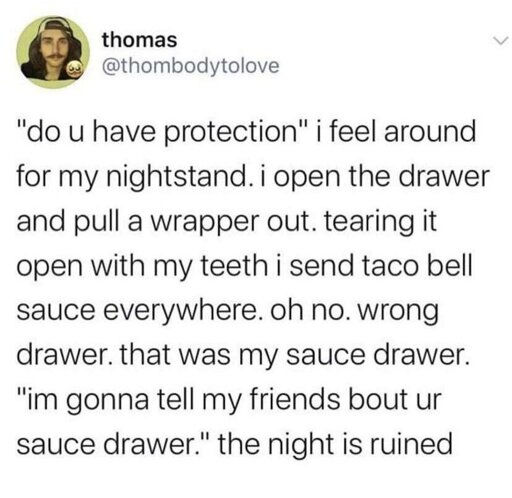
Task: Open the display name "thomas"
Action: 139,40
